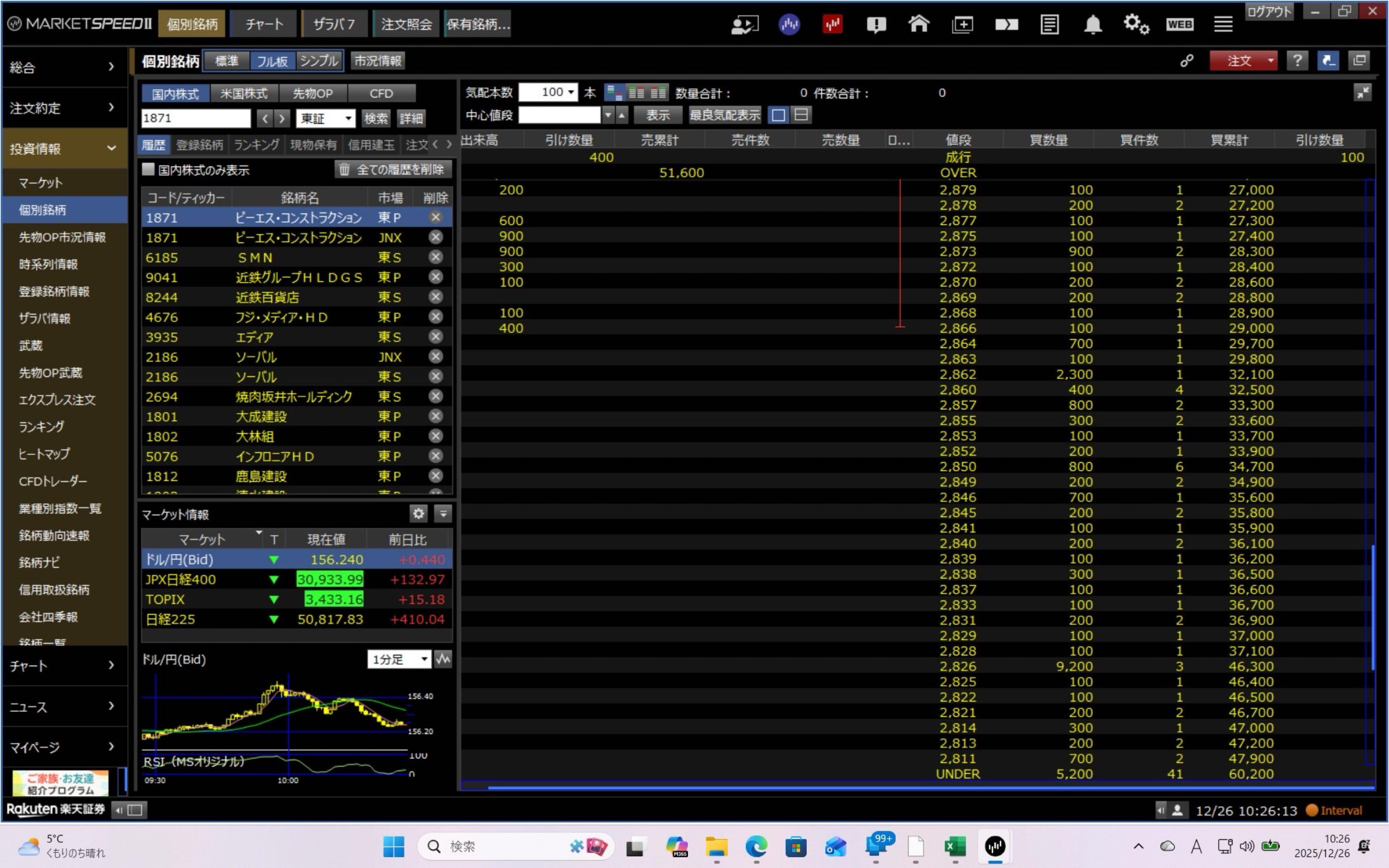1389x868 pixels.
Task: Click the WEB icon in toolbar
Action: (1179, 24)
